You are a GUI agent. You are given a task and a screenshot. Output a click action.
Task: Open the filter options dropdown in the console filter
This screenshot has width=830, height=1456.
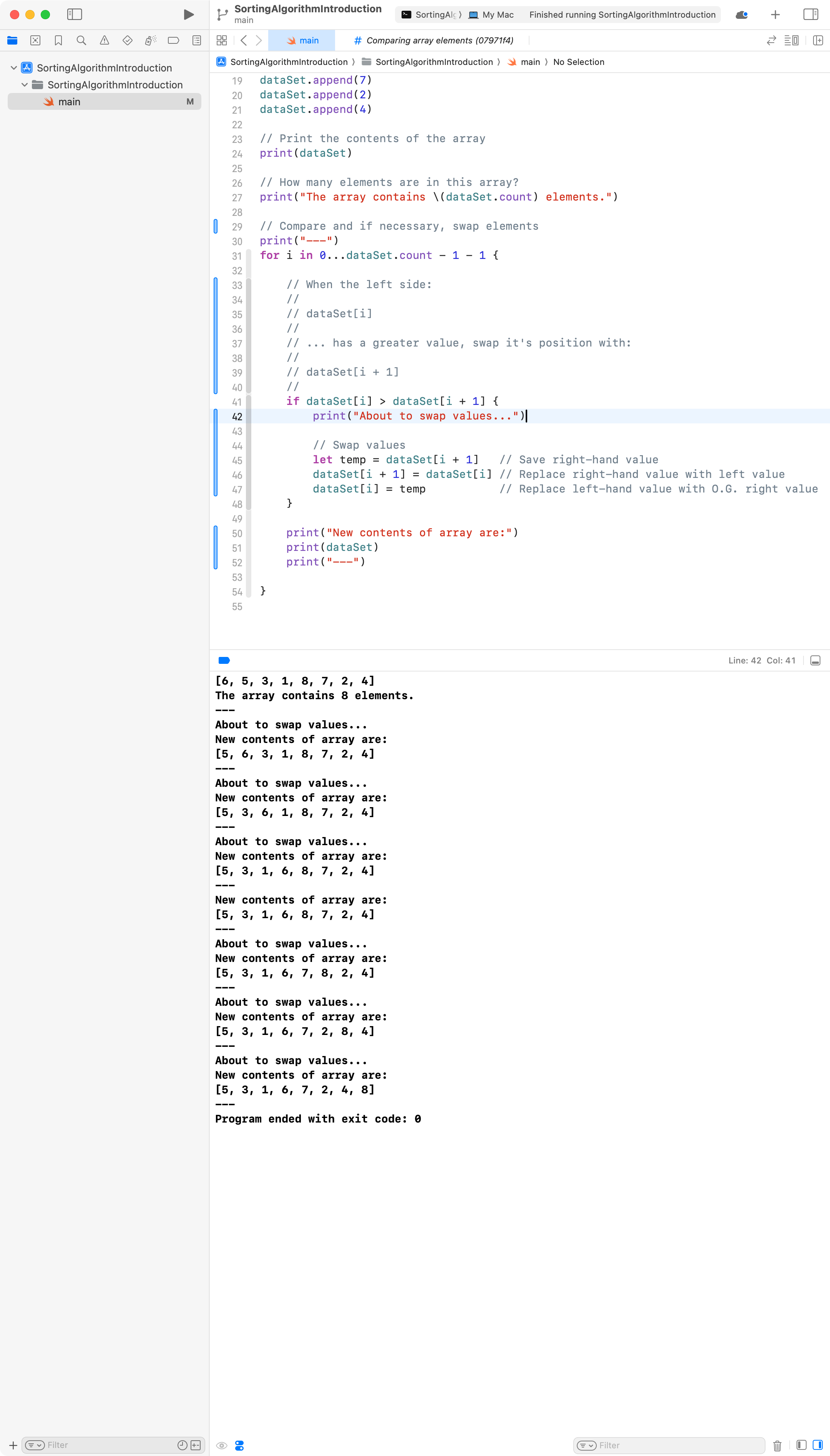coord(587,1445)
